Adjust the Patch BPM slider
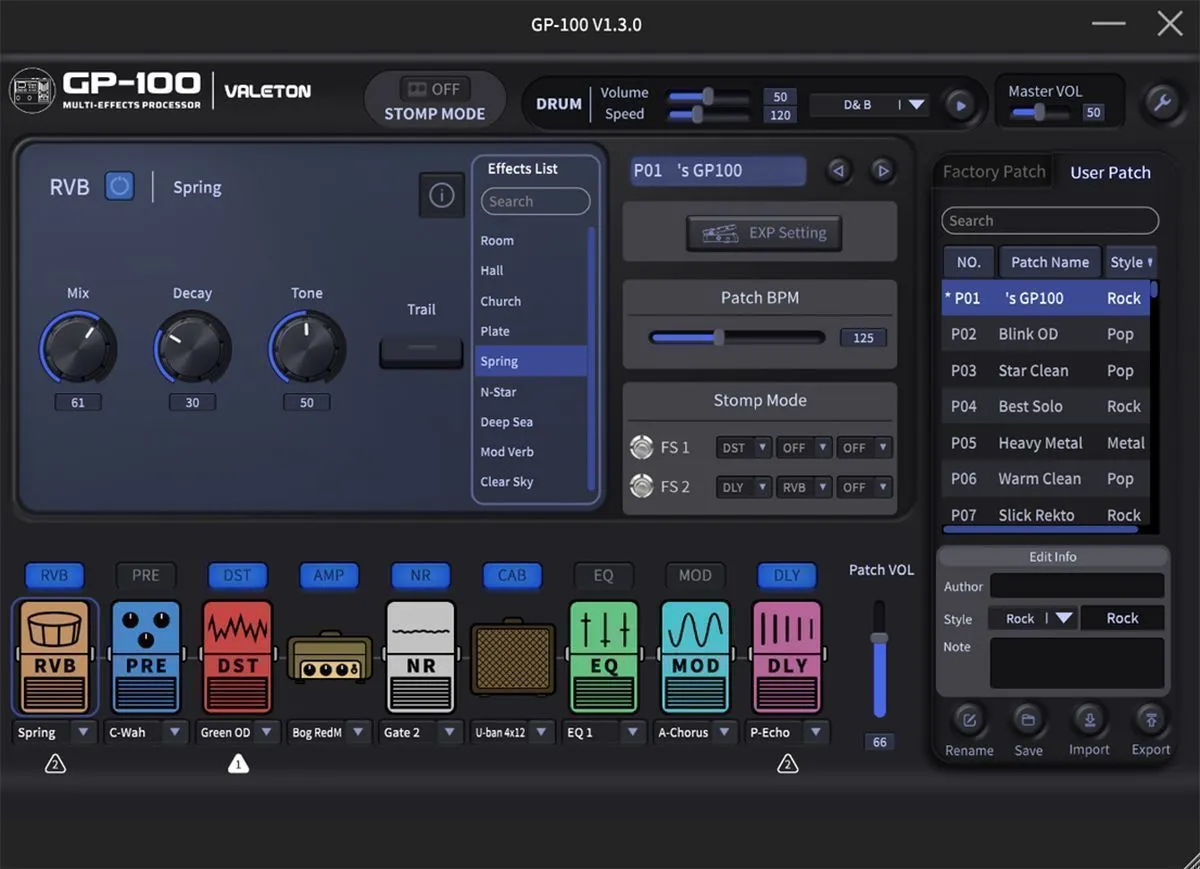The height and width of the screenshot is (869, 1200). 738,338
